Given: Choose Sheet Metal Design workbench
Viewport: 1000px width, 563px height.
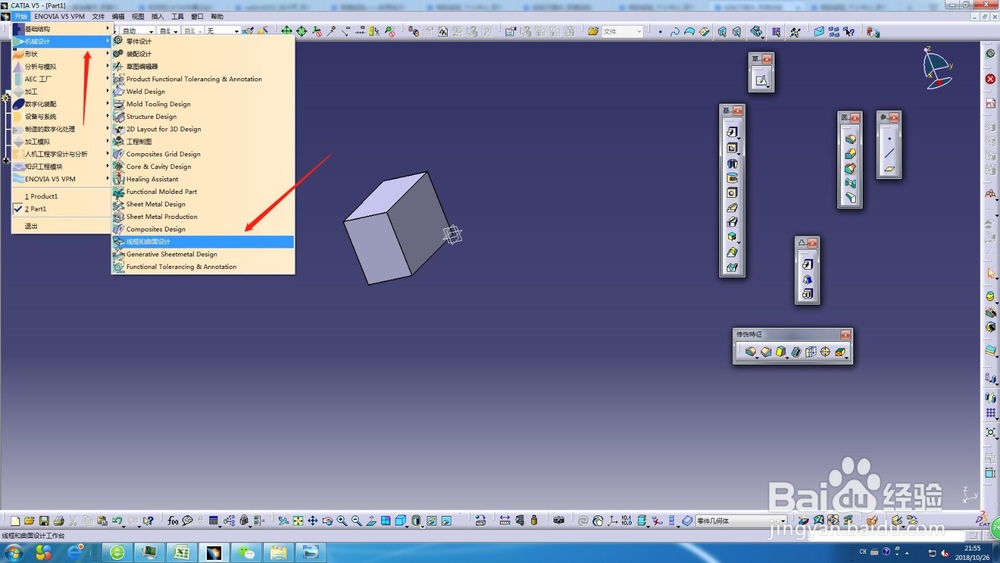Looking at the screenshot, I should coord(203,204).
